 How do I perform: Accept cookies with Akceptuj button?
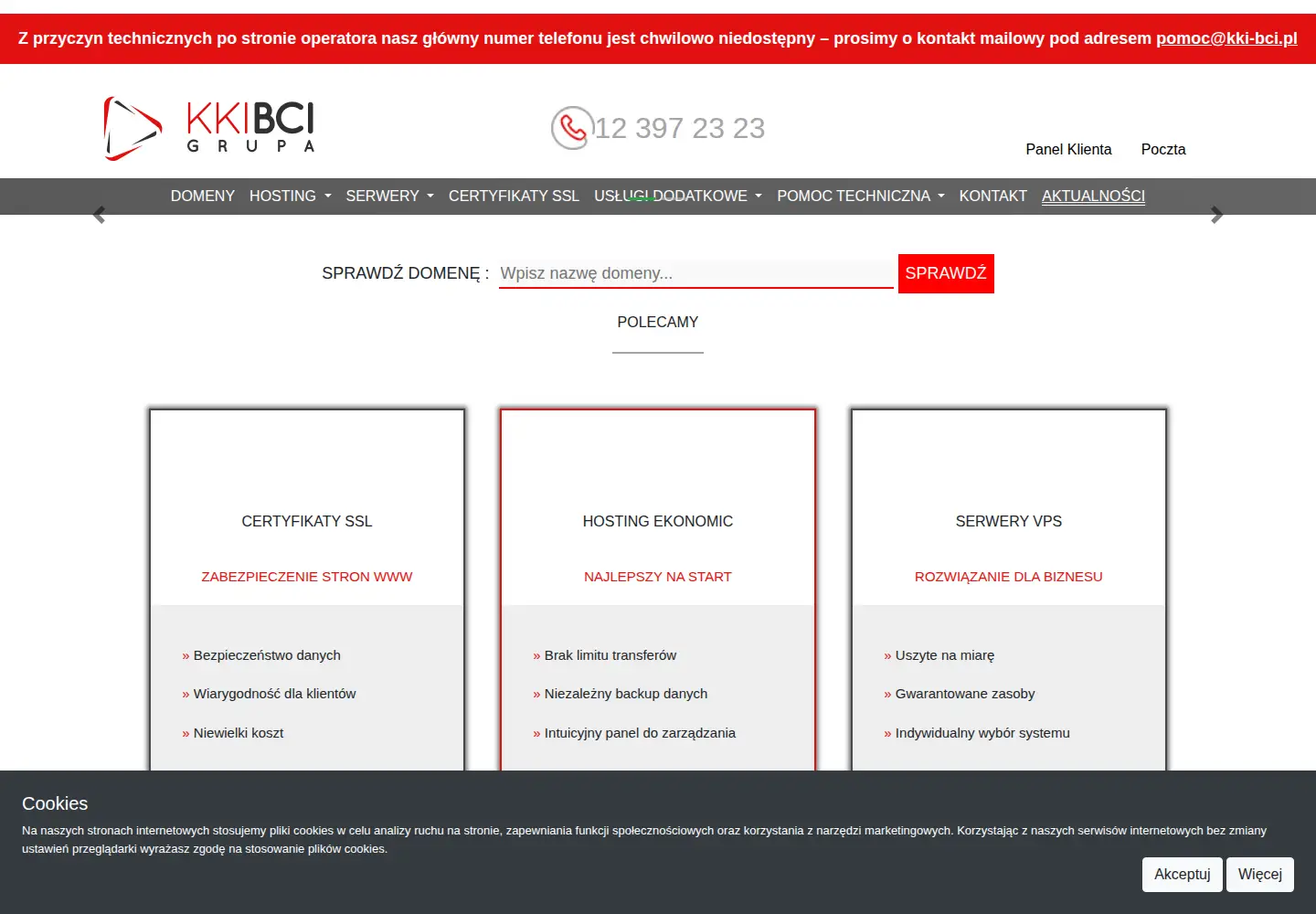click(1183, 875)
